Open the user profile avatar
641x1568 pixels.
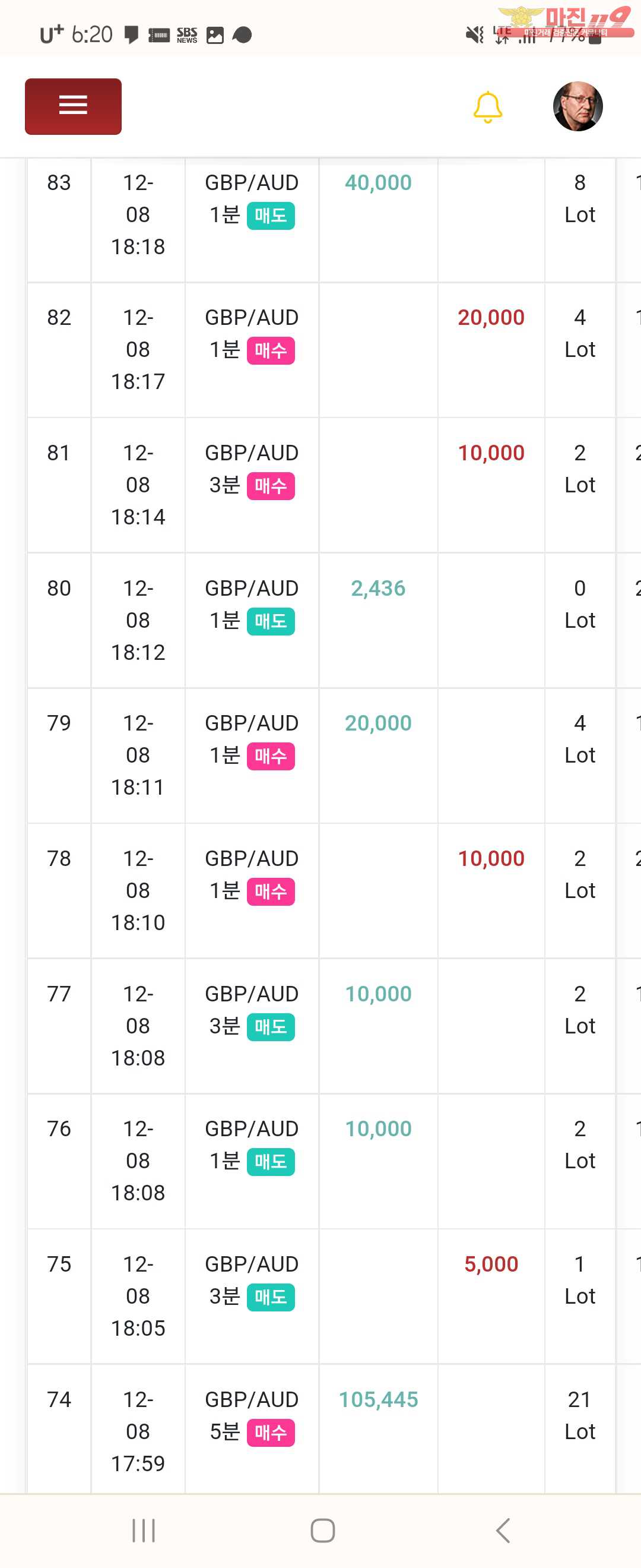click(x=577, y=106)
